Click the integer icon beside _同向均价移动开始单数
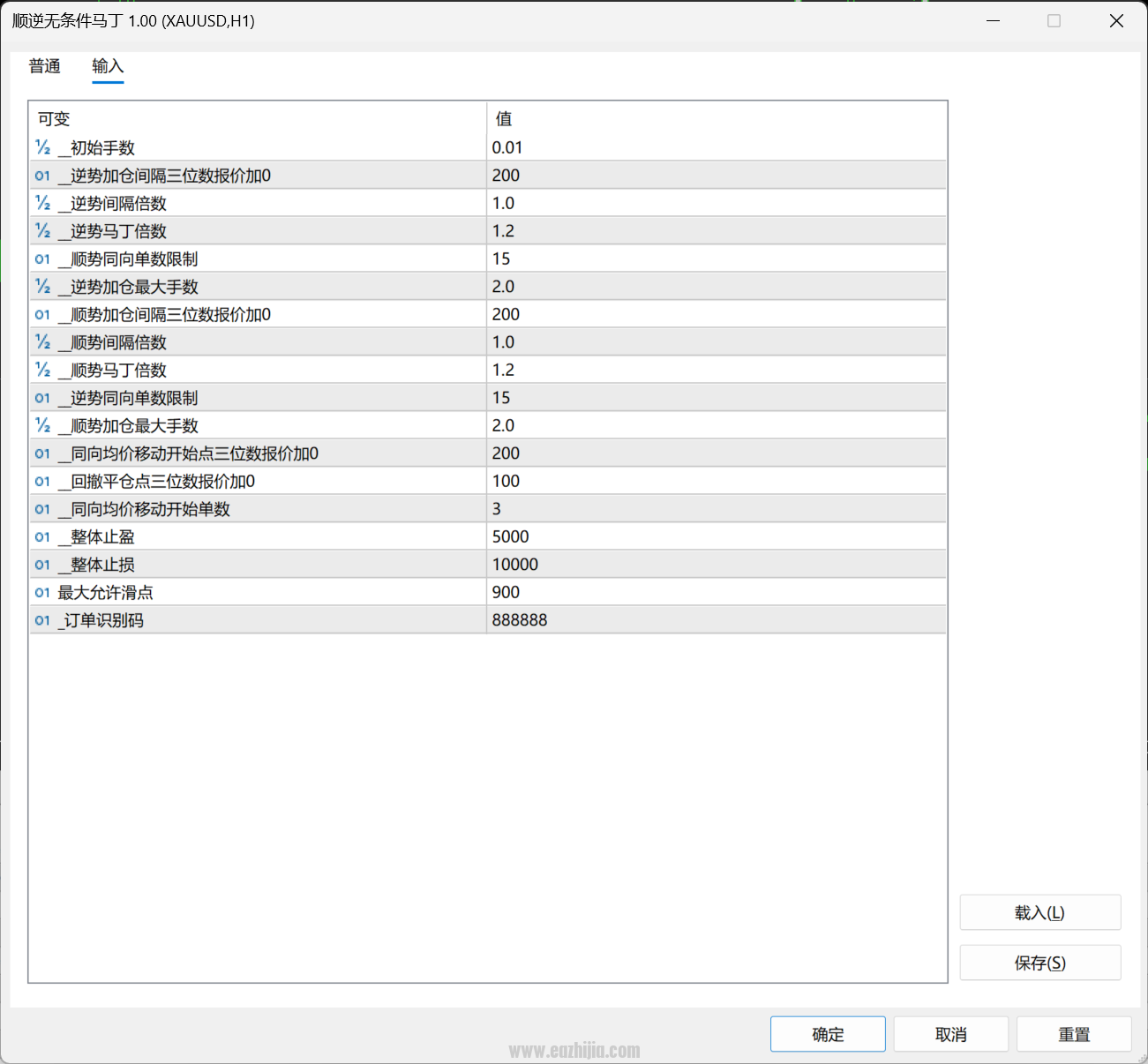The image size is (1148, 1064). tap(42, 509)
